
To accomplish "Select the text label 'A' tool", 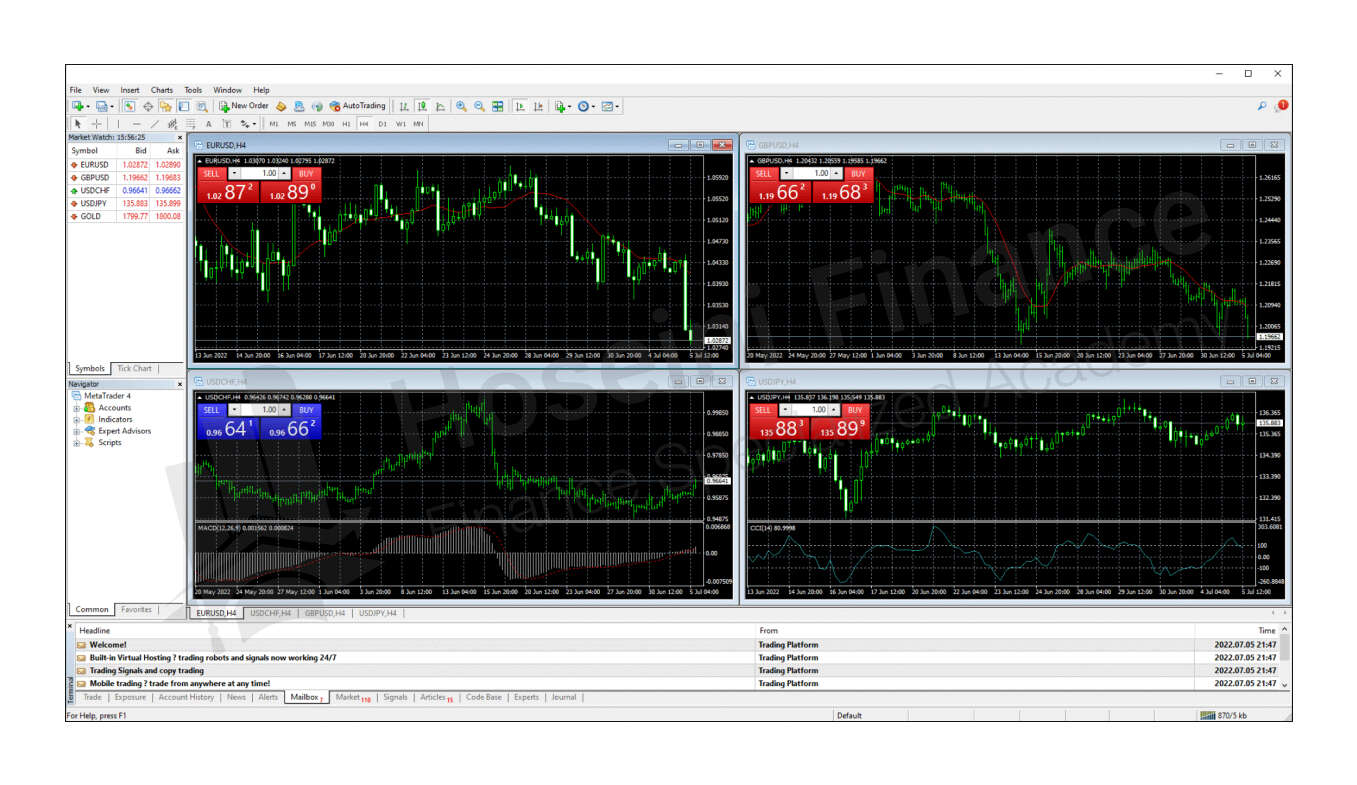I will click(x=209, y=124).
